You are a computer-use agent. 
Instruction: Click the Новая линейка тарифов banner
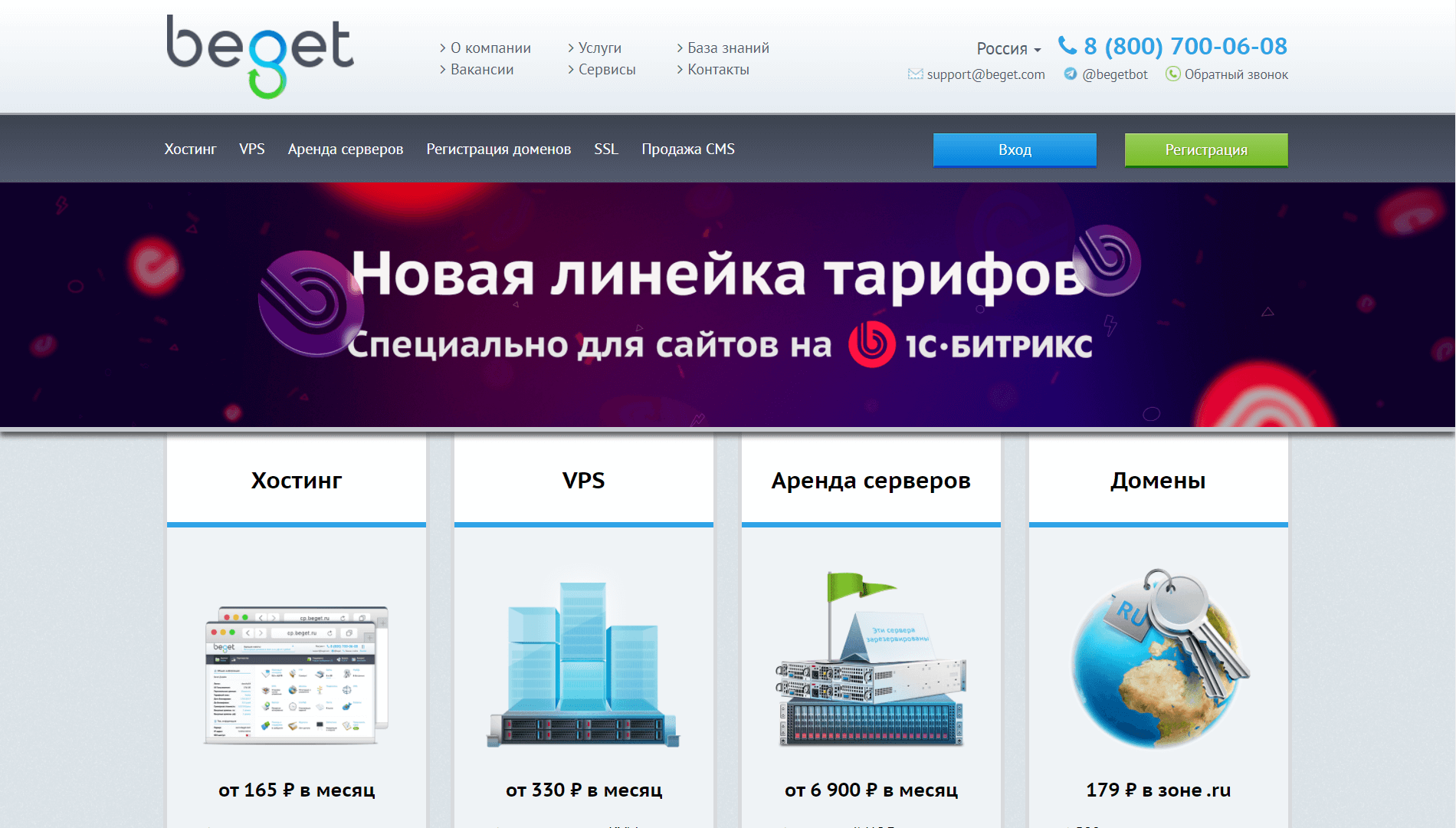coord(727,304)
